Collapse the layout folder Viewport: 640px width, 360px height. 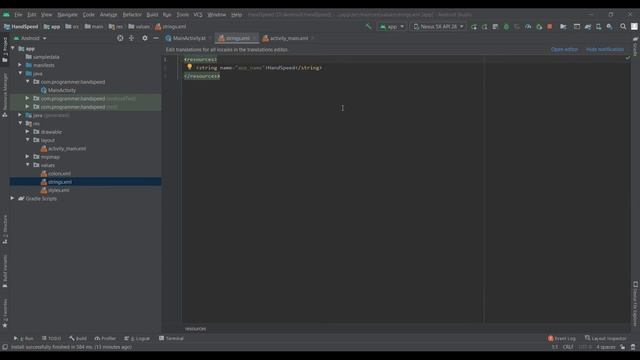[x=27, y=140]
